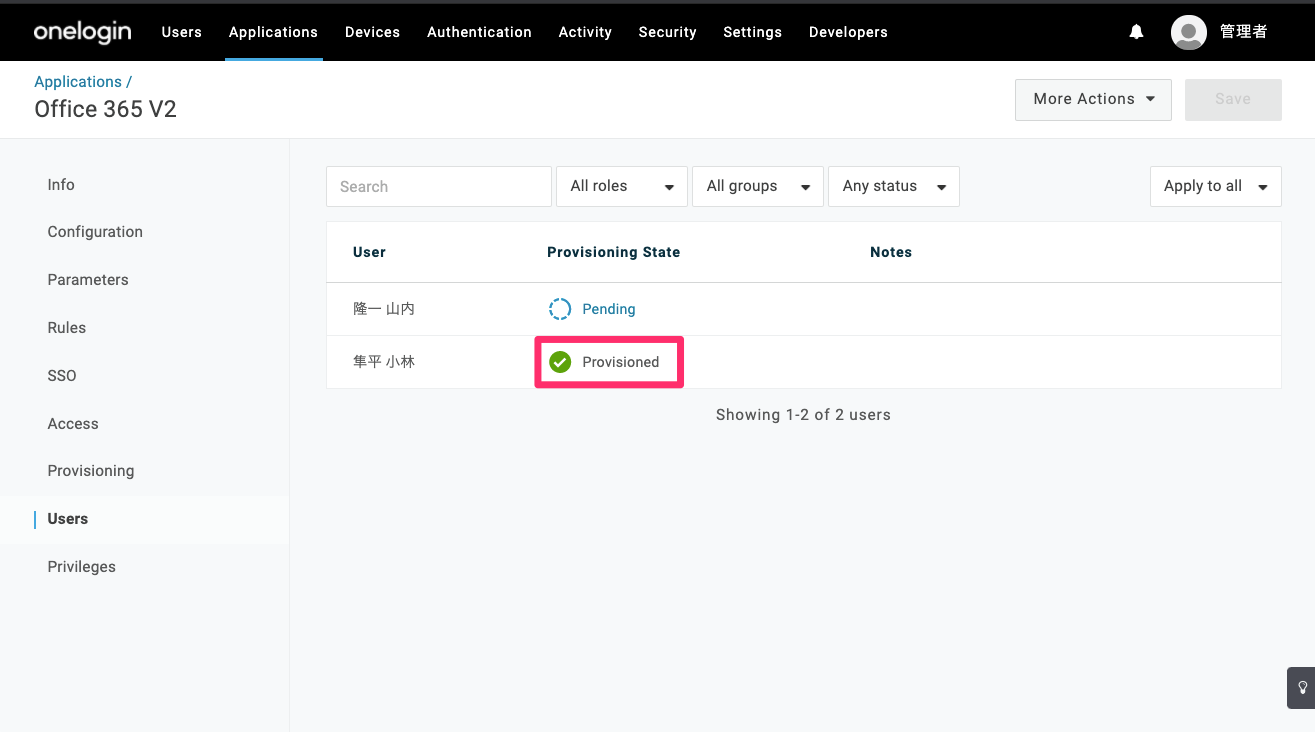Open the Activity top menu
The width and height of the screenshot is (1315, 732).
pos(585,32)
